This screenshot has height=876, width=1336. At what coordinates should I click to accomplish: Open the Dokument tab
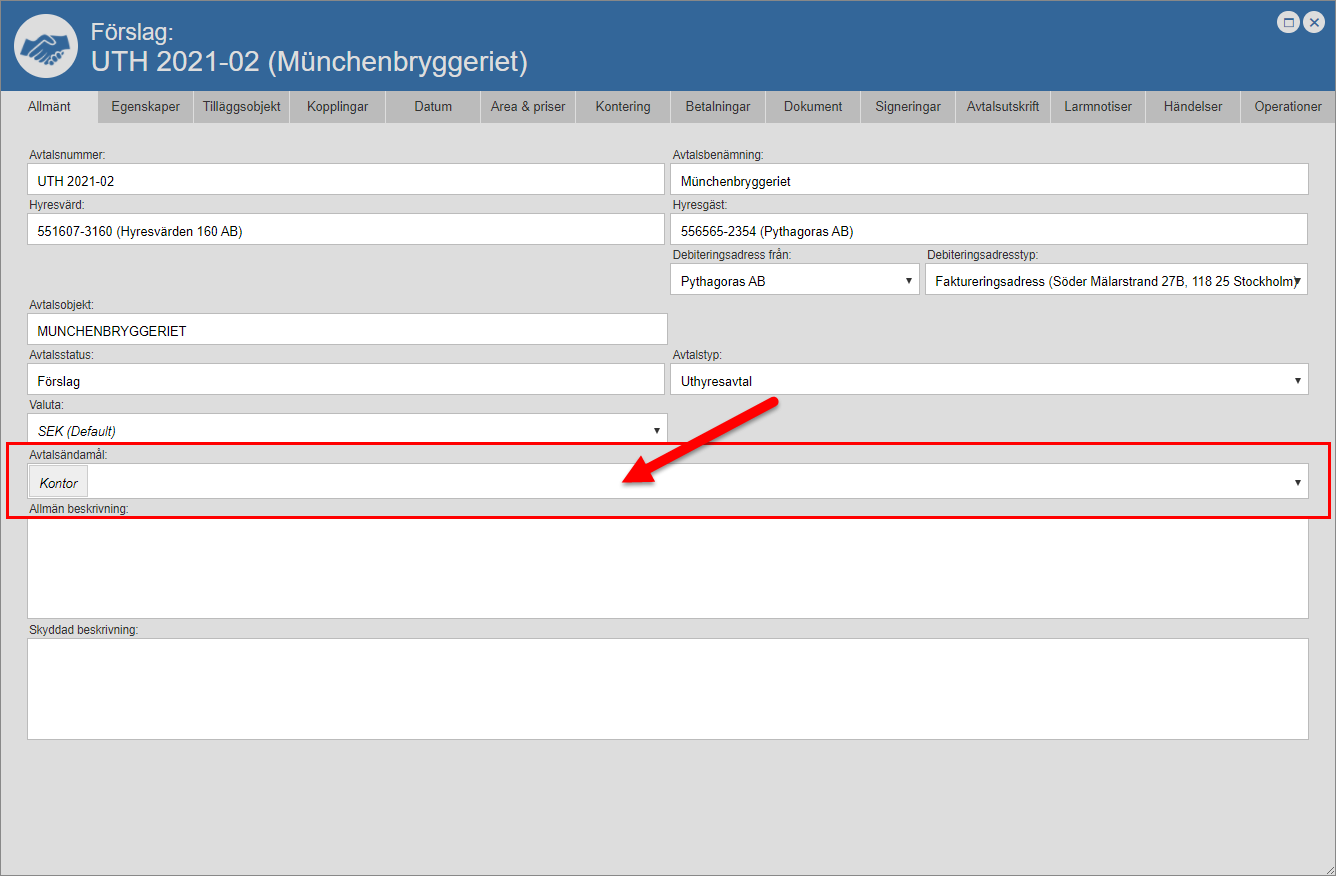tap(813, 107)
